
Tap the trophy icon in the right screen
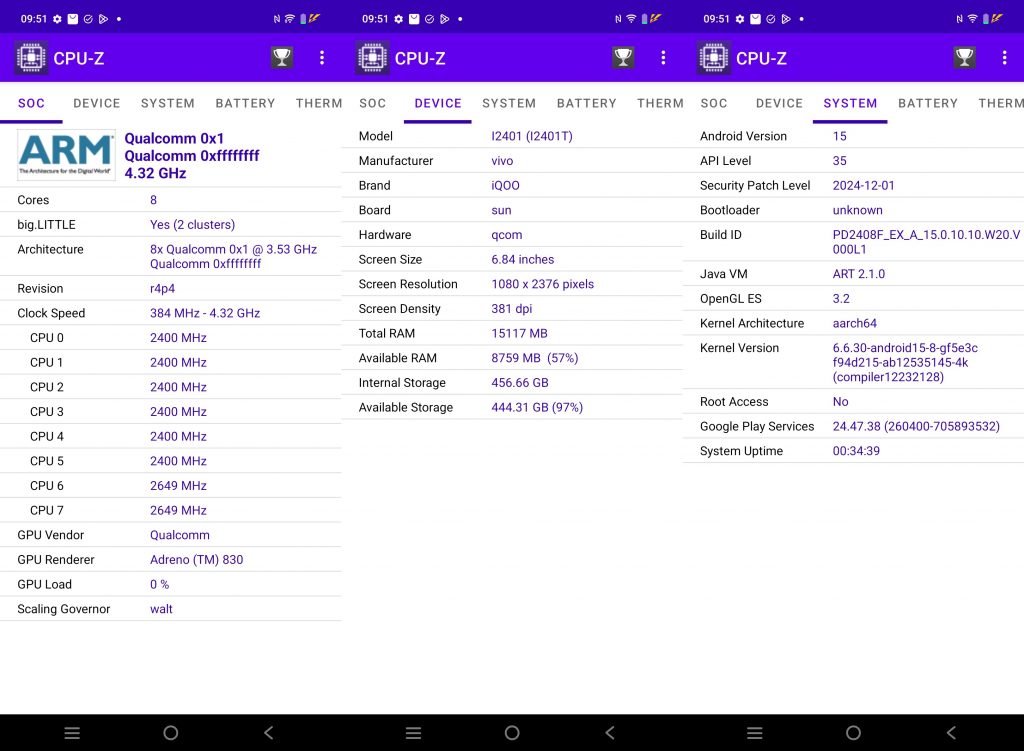[965, 57]
